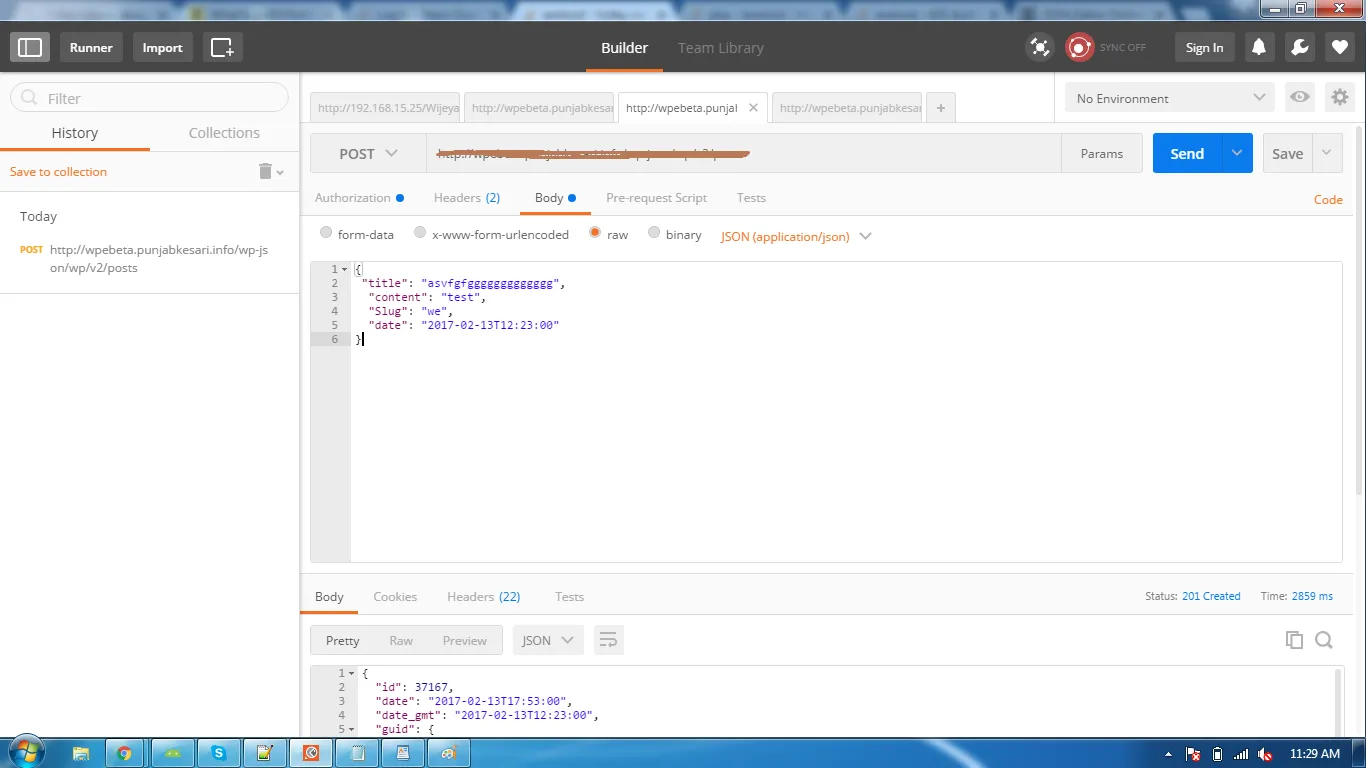Click the Filter search field
The image size is (1366, 768).
tap(149, 97)
